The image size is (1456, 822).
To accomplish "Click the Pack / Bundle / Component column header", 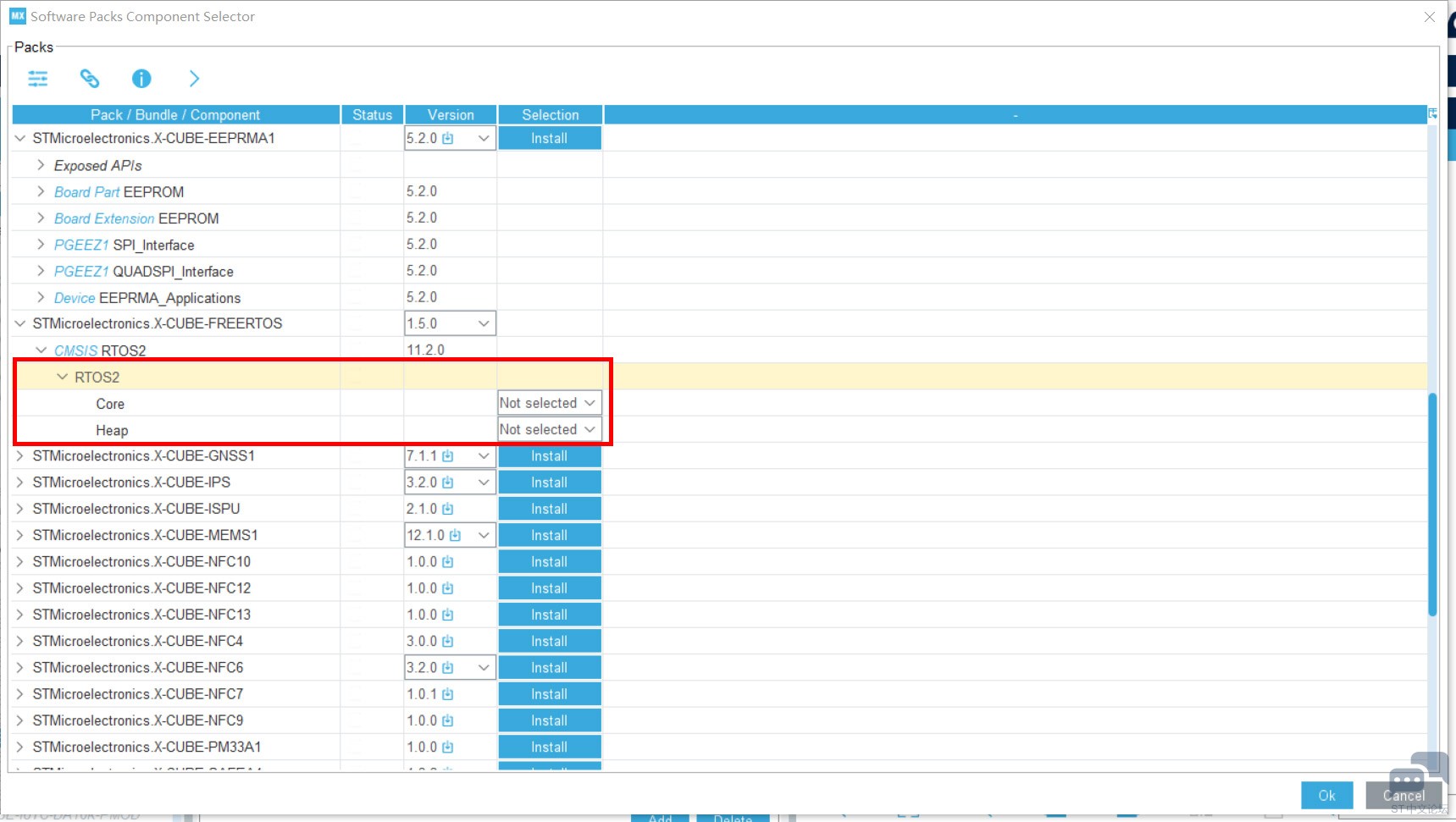I will tap(175, 114).
